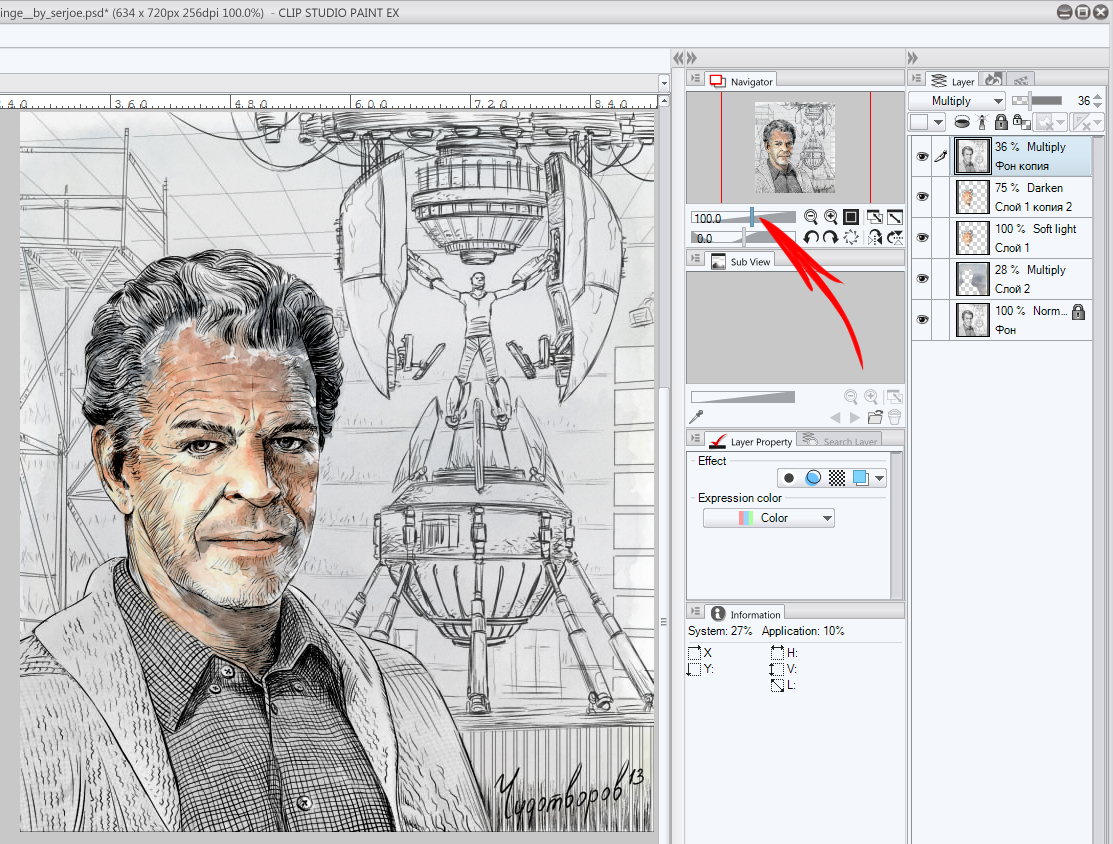The height and width of the screenshot is (844, 1113).
Task: Toggle visibility of Слой 1 layer
Action: point(922,238)
